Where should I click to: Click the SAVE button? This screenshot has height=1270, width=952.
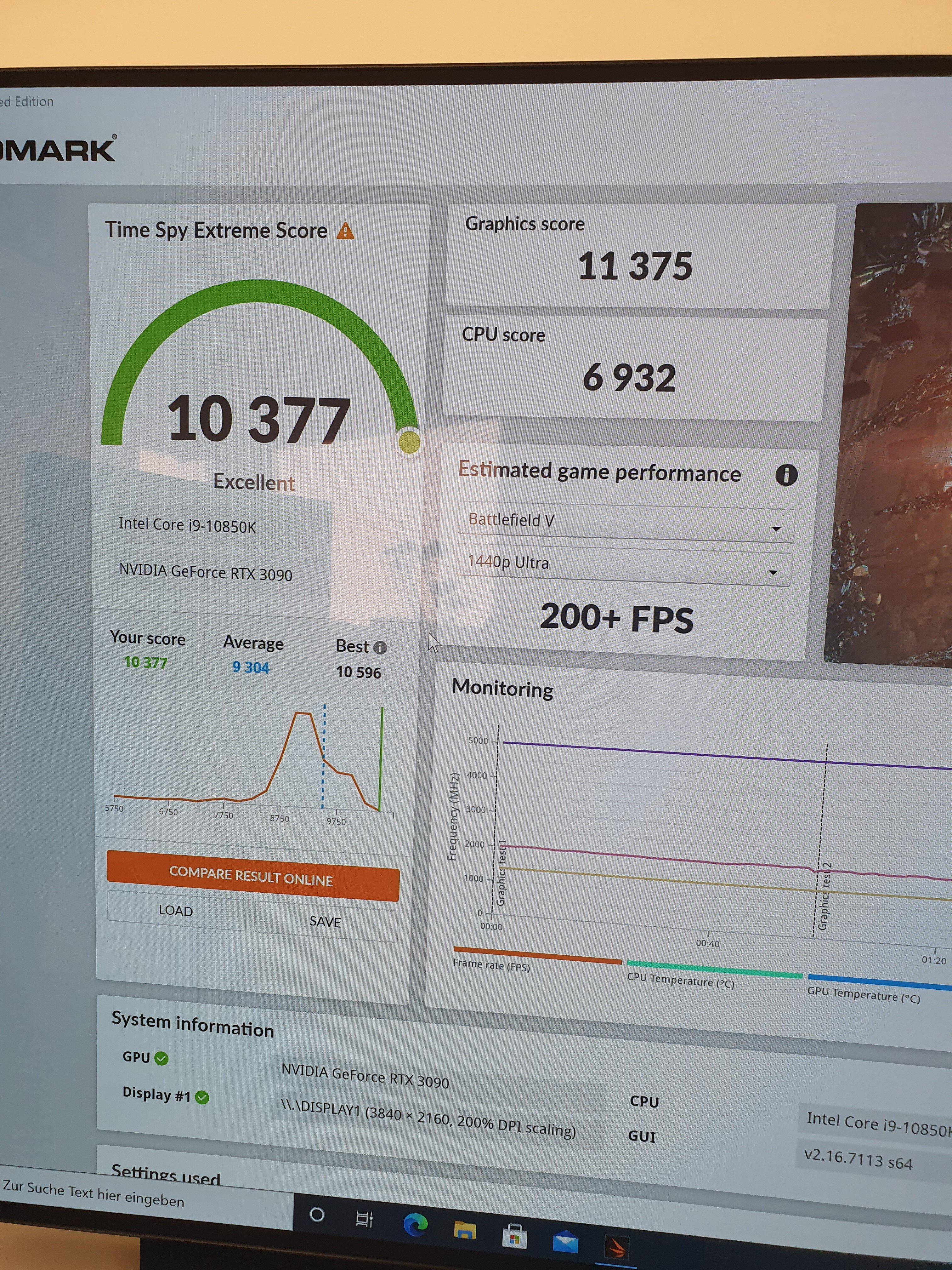pos(326,922)
